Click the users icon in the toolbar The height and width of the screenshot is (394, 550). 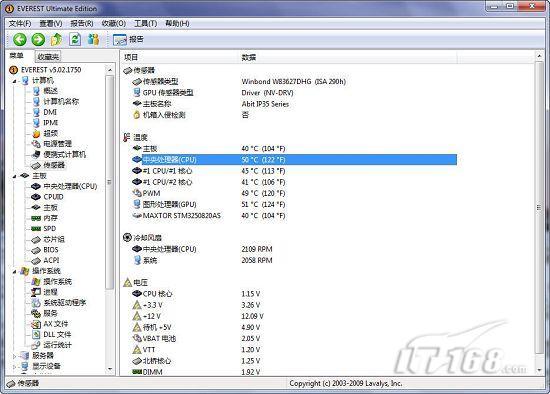[93, 39]
